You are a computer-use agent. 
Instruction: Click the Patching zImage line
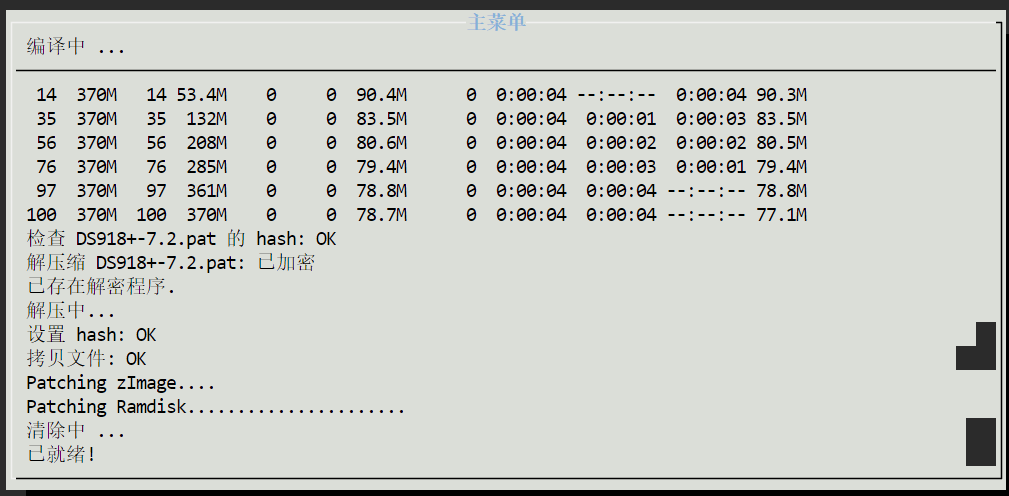click(x=120, y=382)
